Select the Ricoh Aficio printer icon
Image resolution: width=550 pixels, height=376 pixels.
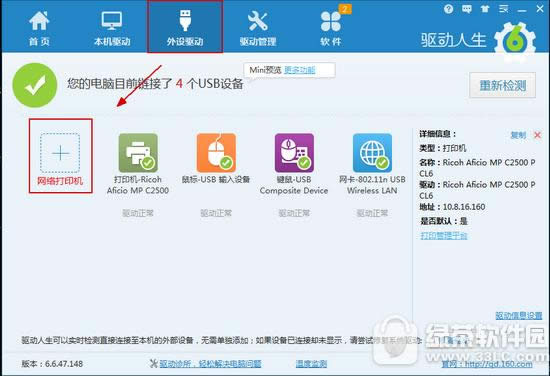(x=138, y=153)
